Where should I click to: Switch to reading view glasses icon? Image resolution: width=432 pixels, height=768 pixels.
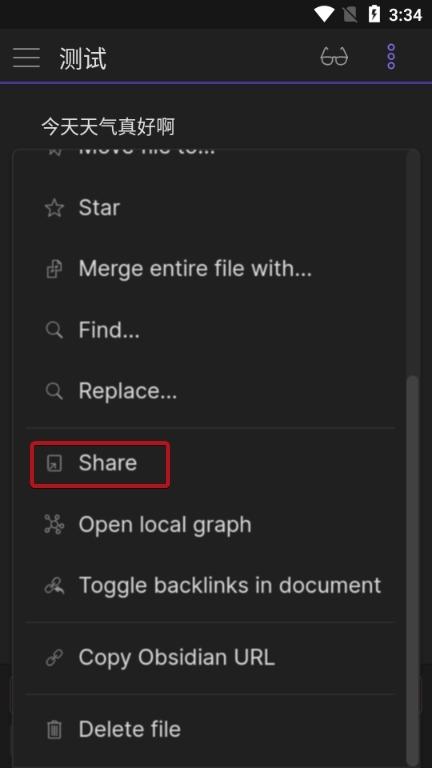click(334, 57)
